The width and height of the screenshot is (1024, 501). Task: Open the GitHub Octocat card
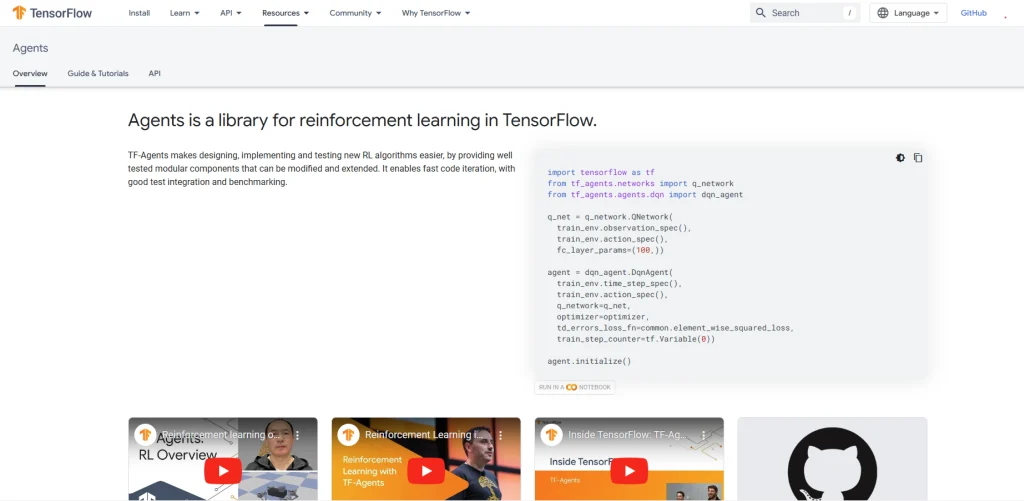tap(832, 459)
